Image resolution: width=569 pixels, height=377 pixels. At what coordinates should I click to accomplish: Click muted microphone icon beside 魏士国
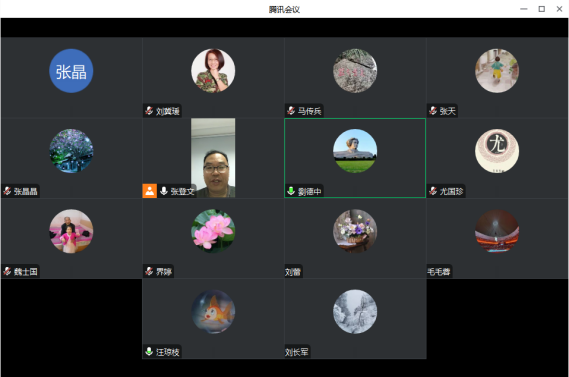(x=7, y=271)
